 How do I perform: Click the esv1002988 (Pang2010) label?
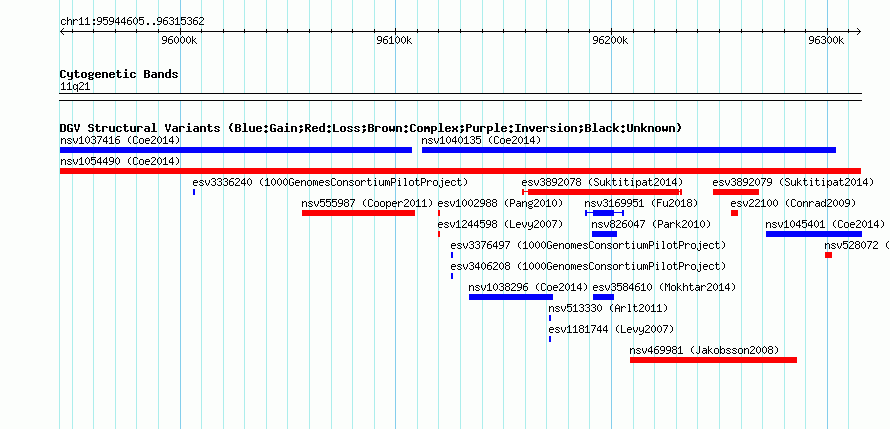coord(500,203)
